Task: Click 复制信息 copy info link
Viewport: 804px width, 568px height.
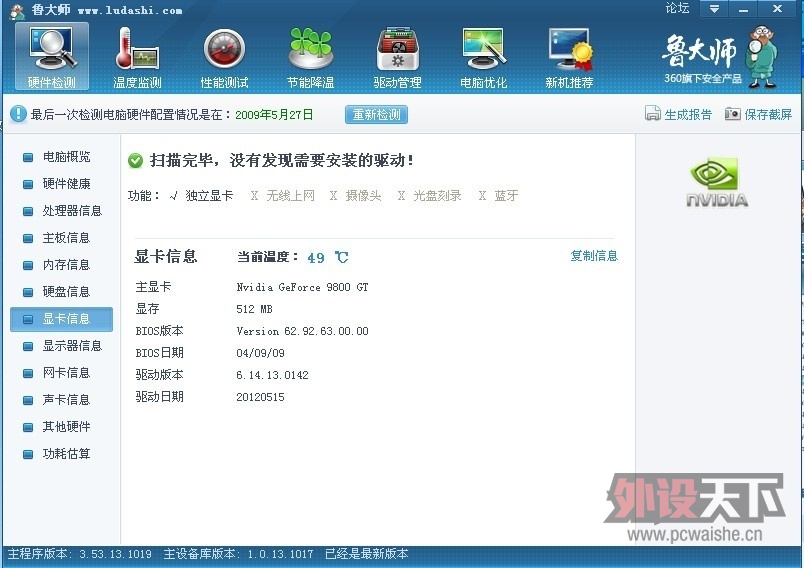Action: 594,255
